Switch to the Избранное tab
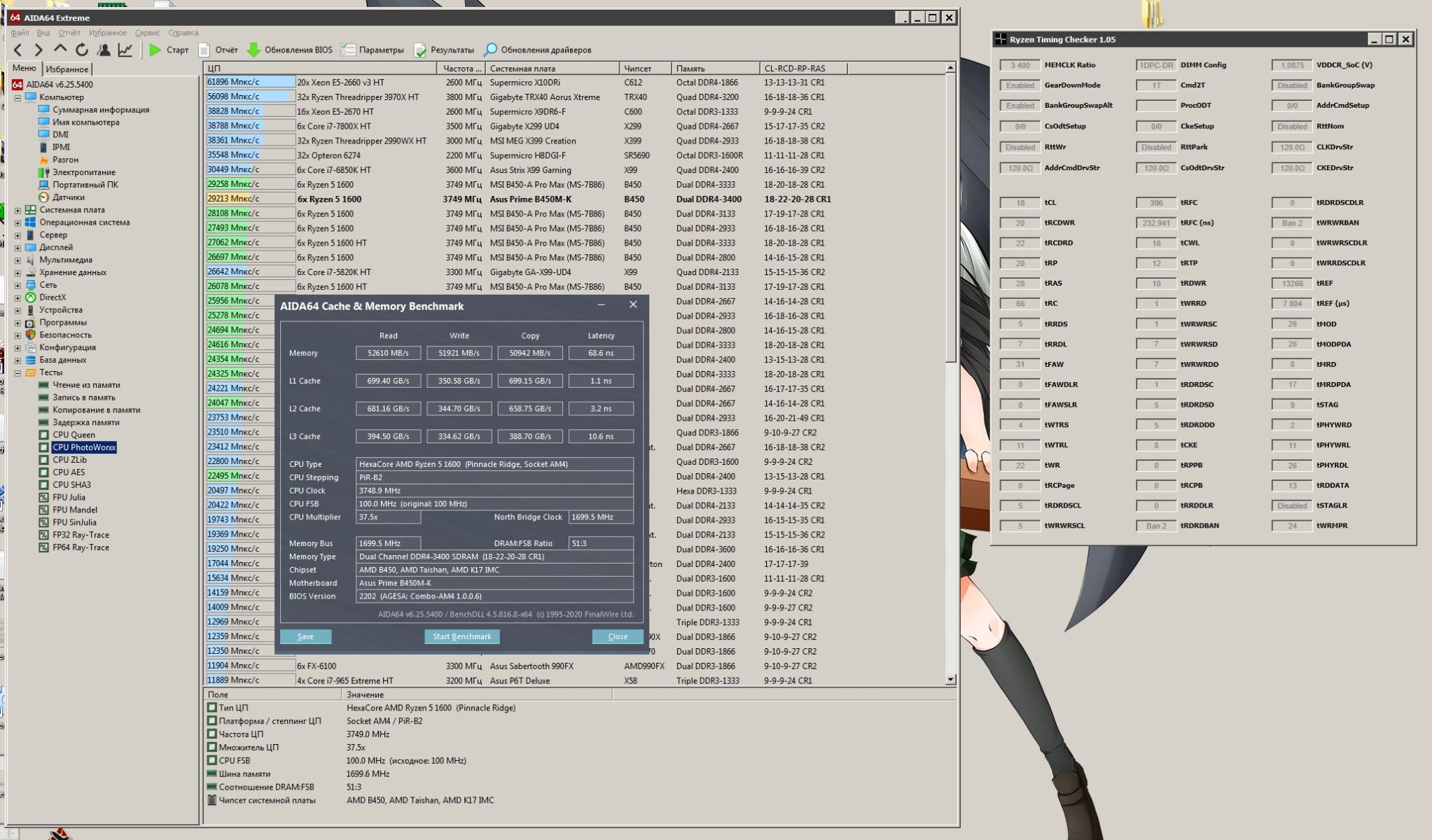This screenshot has height=840, width=1432. 67,69
